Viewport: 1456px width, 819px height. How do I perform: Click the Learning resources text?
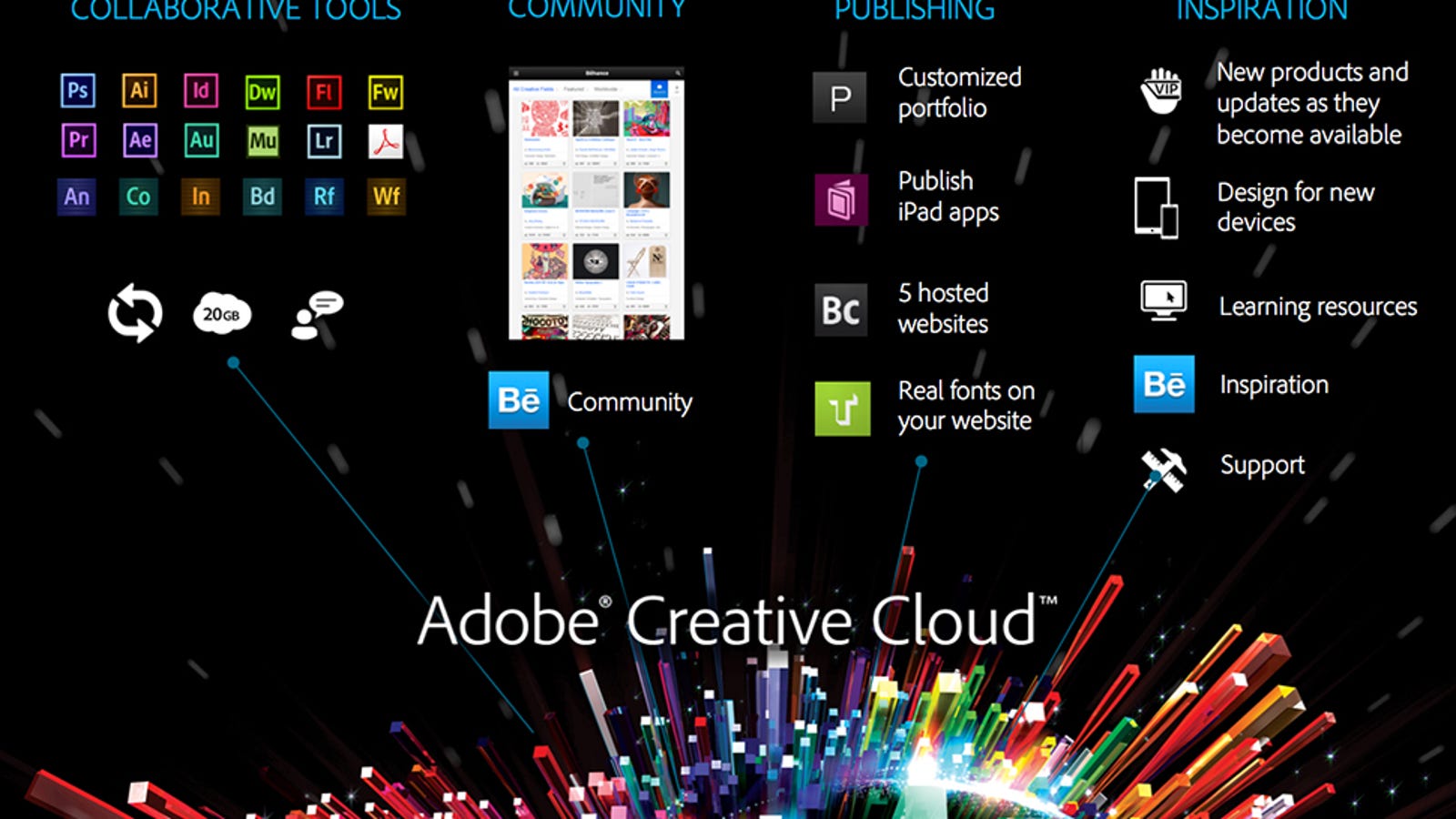[1318, 307]
